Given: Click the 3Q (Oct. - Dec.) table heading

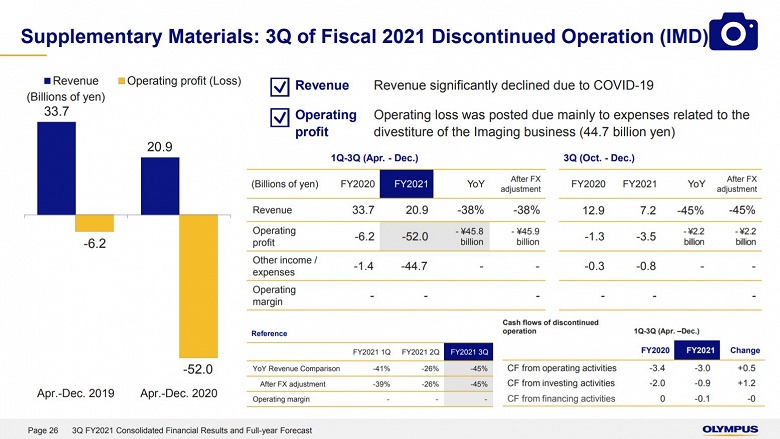Looking at the screenshot, I should click(599, 158).
